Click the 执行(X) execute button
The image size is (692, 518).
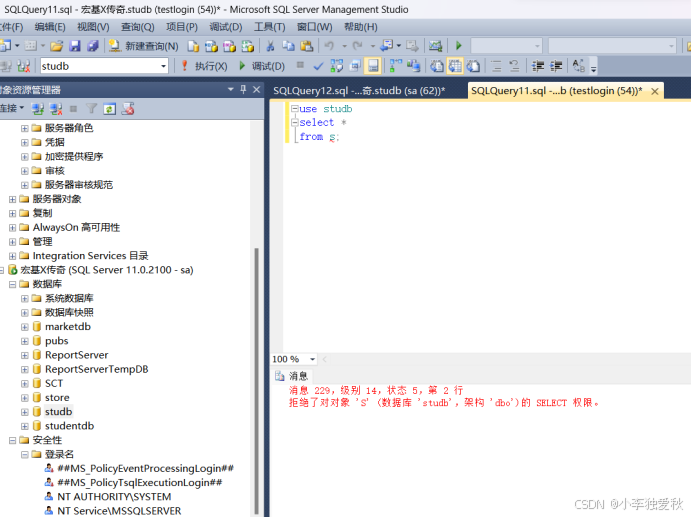[204, 66]
